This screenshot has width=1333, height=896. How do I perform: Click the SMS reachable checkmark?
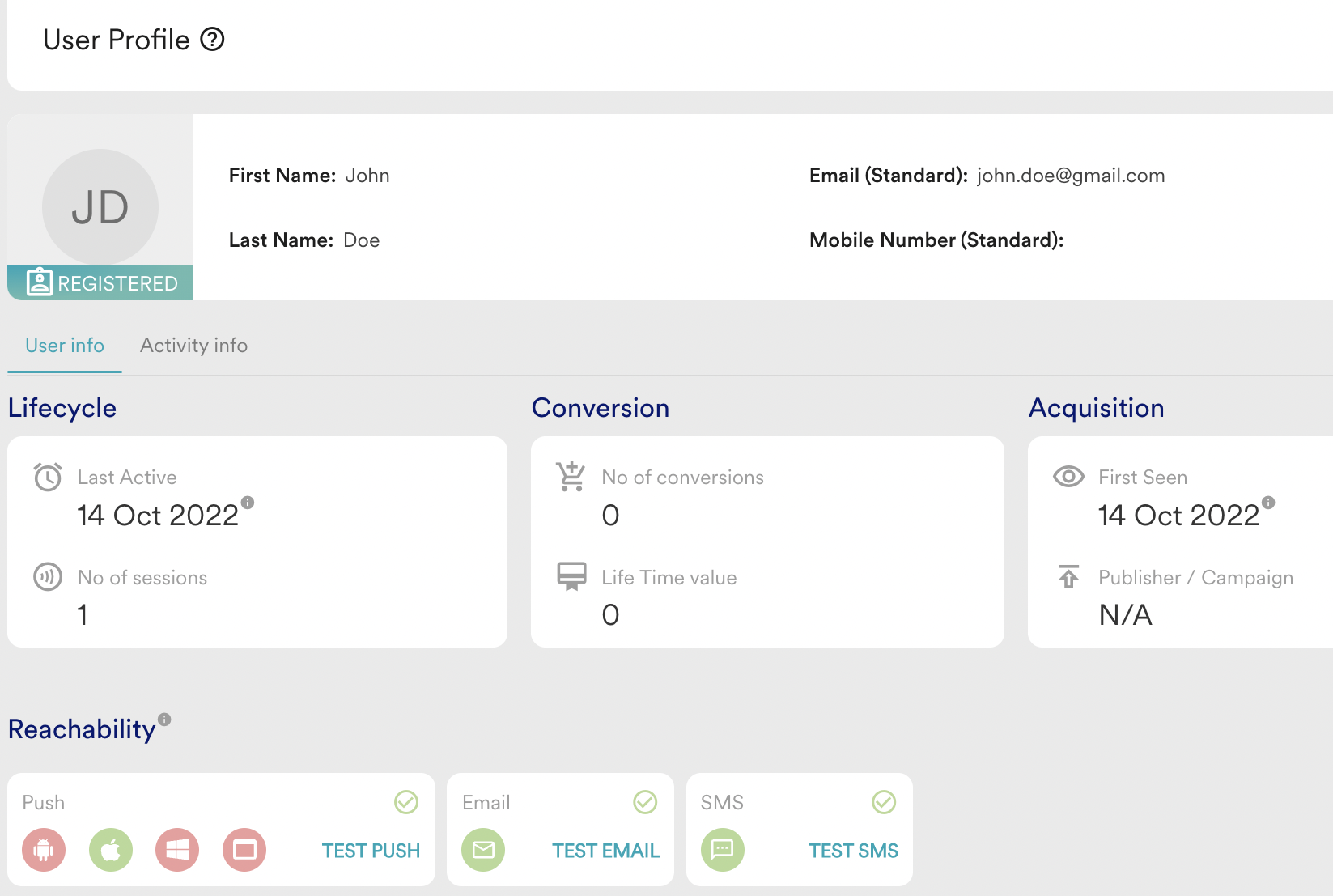(x=884, y=802)
